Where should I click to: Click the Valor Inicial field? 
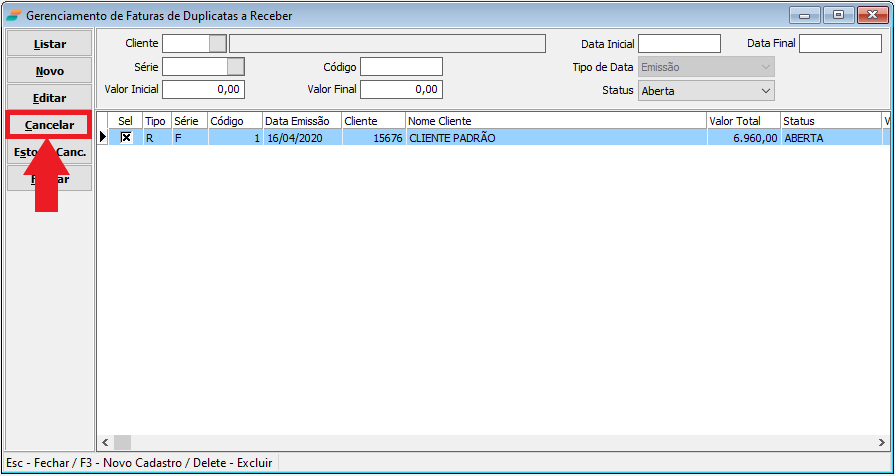tap(203, 89)
